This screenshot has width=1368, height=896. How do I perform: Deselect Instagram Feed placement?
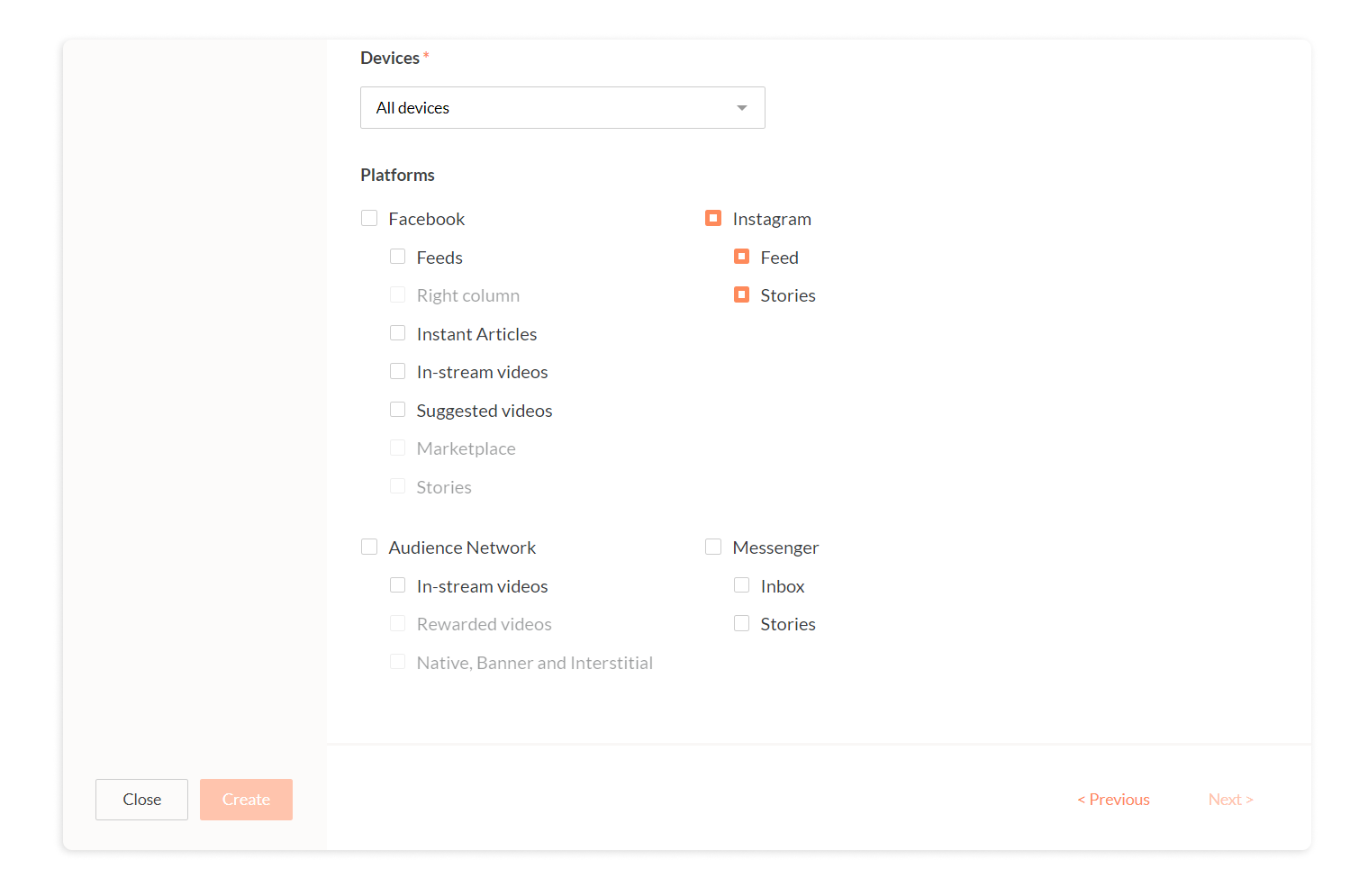tap(741, 257)
